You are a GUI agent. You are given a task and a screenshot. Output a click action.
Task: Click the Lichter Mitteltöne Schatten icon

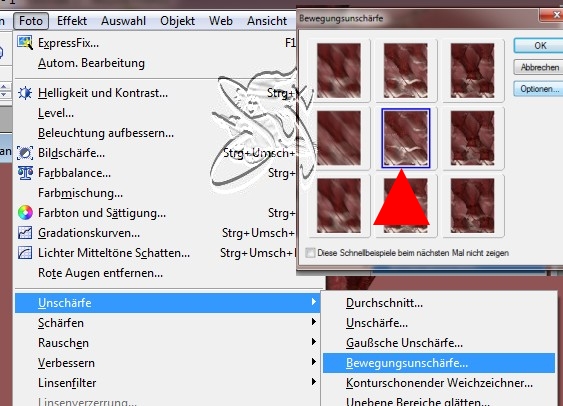pyautogui.click(x=25, y=253)
